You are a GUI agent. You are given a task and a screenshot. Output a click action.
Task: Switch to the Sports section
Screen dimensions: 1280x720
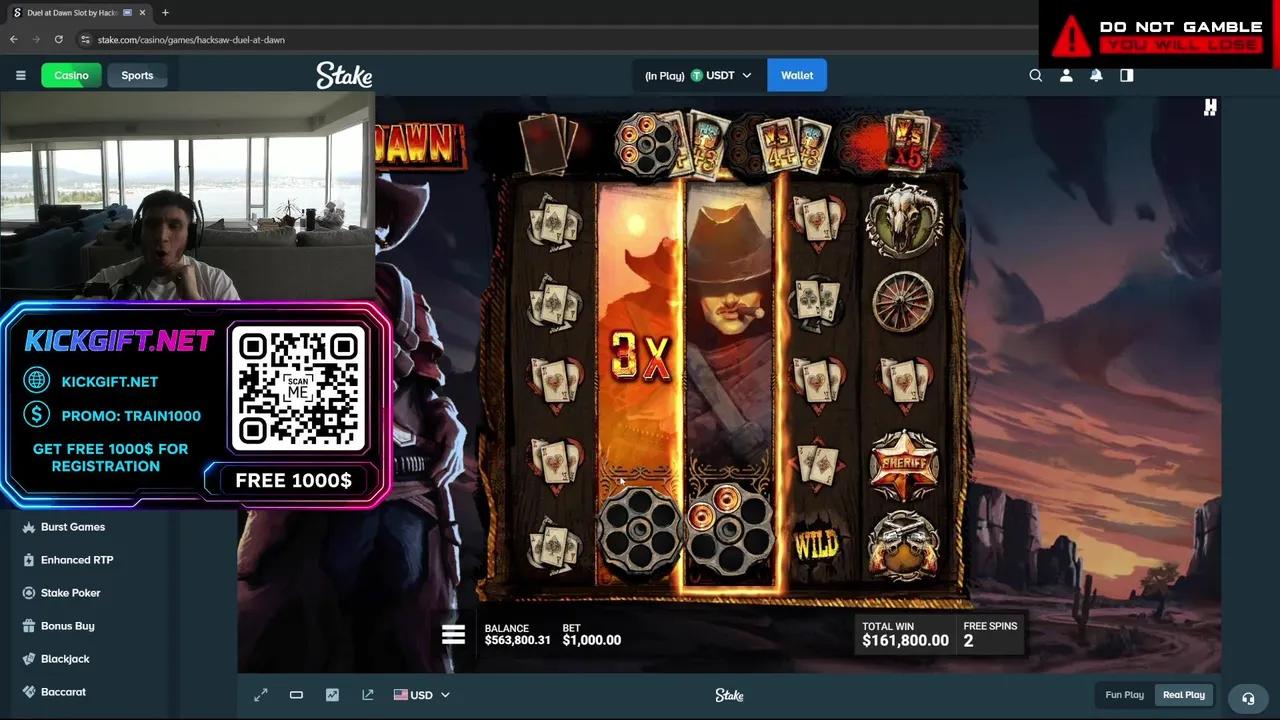pyautogui.click(x=137, y=75)
